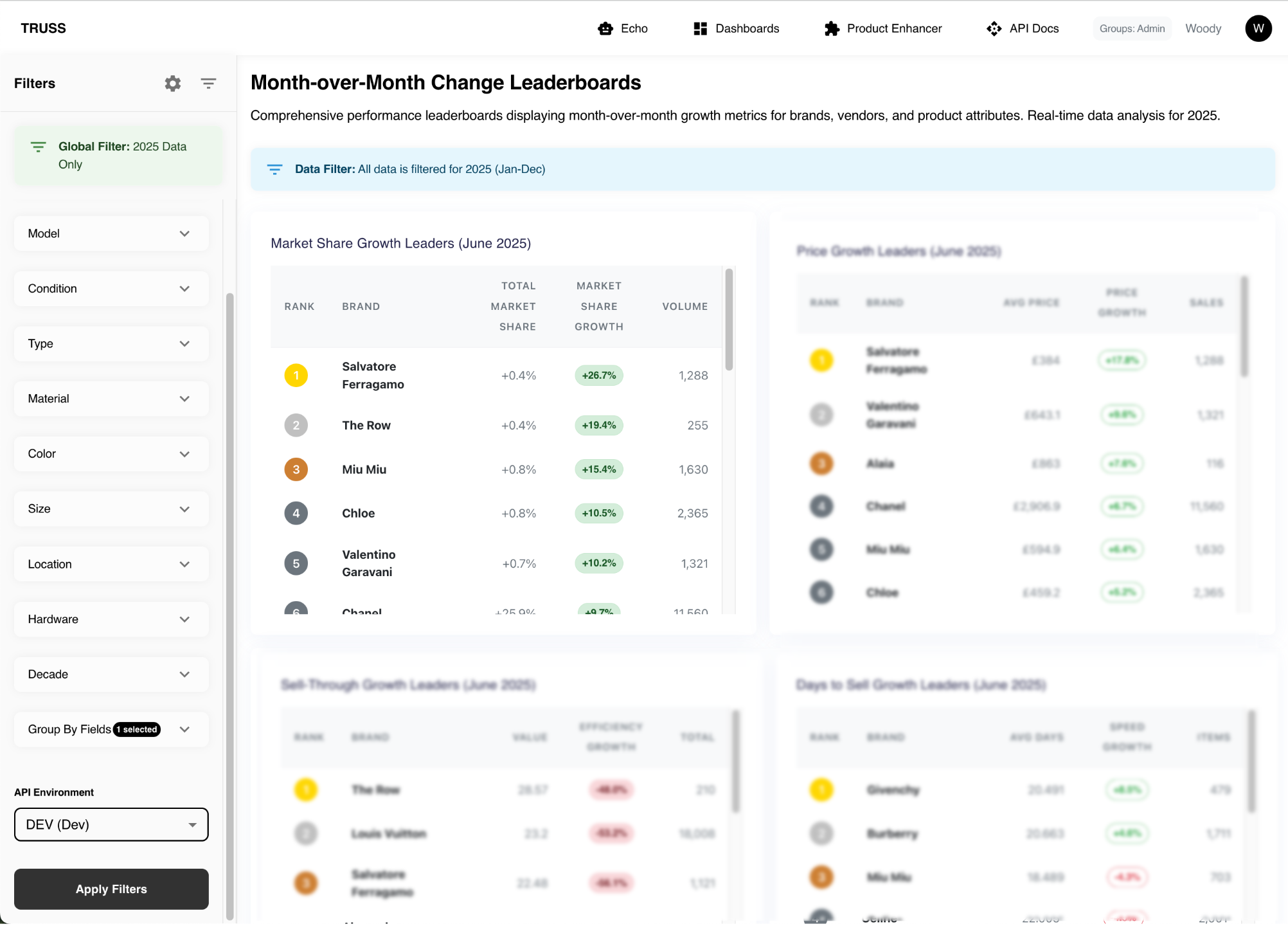The image size is (1288, 951).
Task: Click Salvatore Ferragamo in Market Share table
Action: pos(373,376)
